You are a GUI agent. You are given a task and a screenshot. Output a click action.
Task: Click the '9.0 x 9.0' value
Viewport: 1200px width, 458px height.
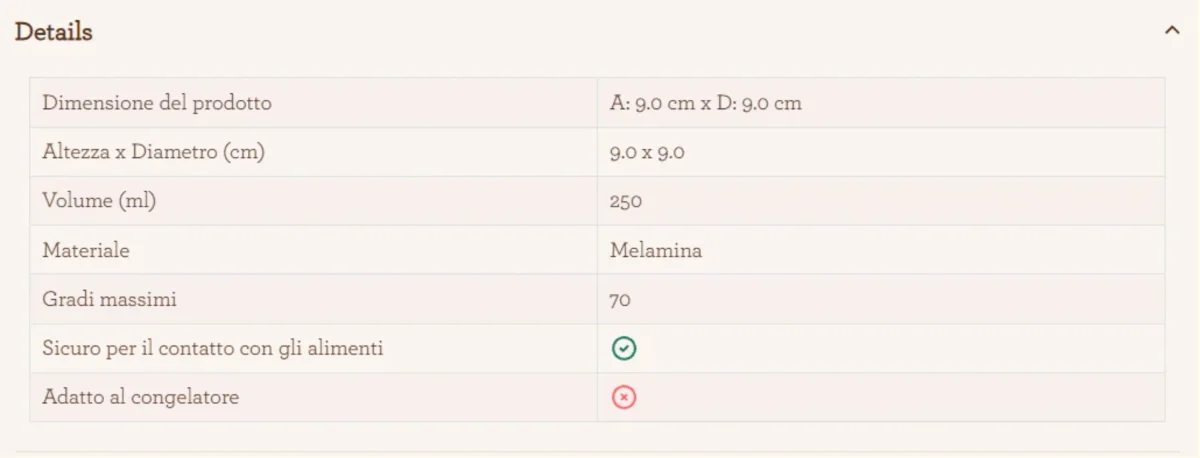point(647,152)
